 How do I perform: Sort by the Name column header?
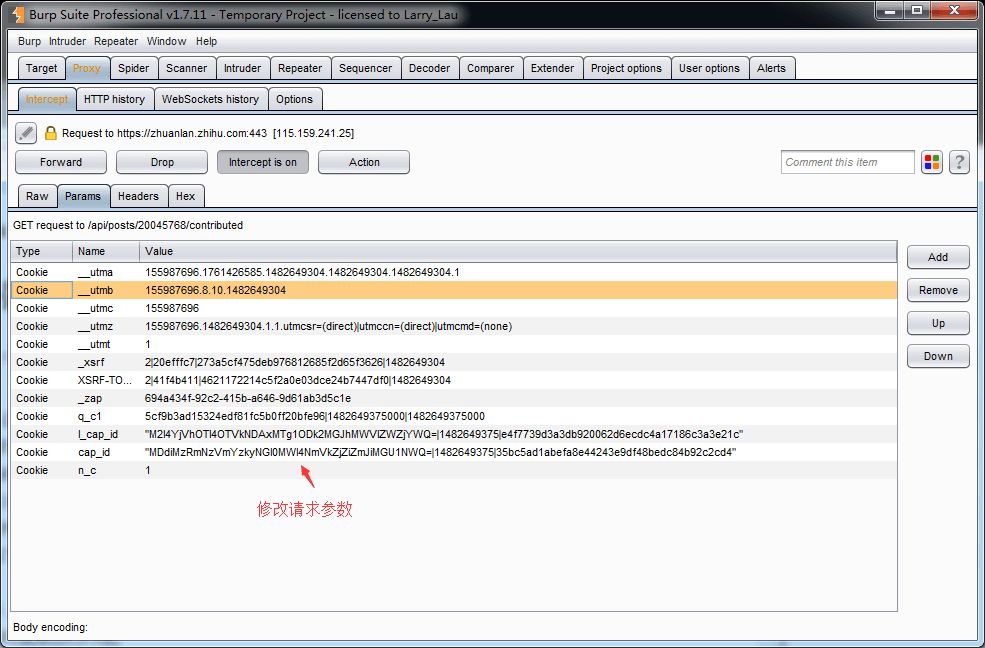[106, 251]
